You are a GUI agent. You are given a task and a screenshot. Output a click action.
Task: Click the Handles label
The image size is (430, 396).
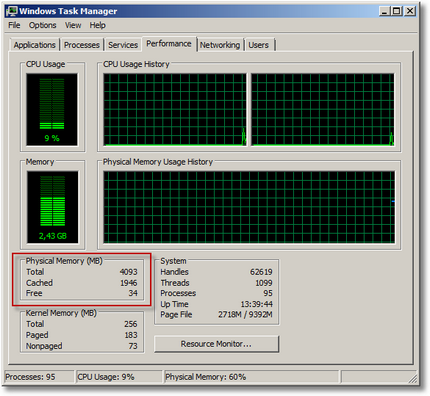tap(174, 272)
